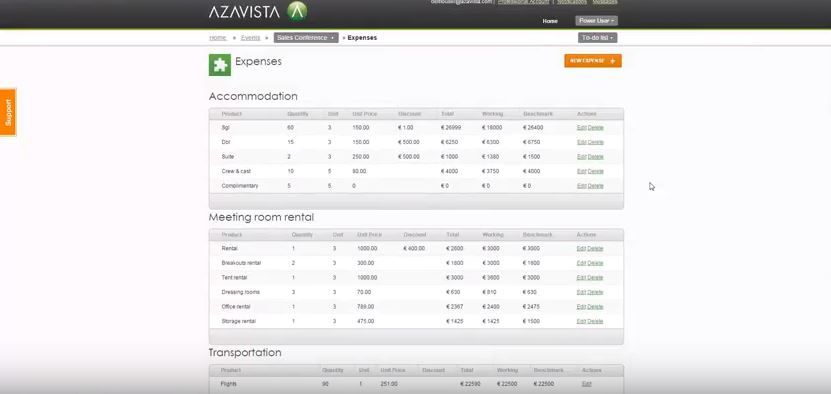The image size is (831, 394).
Task: Edit the Sgl accommodation row
Action: click(581, 128)
